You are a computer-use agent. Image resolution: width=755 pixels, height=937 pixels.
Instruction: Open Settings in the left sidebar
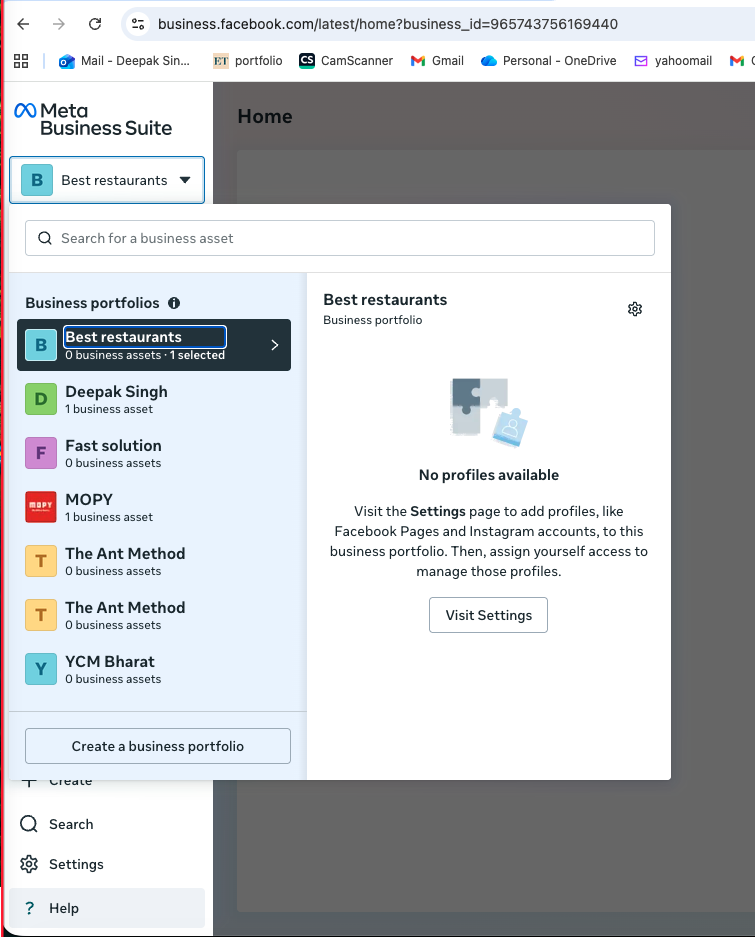(x=107, y=864)
